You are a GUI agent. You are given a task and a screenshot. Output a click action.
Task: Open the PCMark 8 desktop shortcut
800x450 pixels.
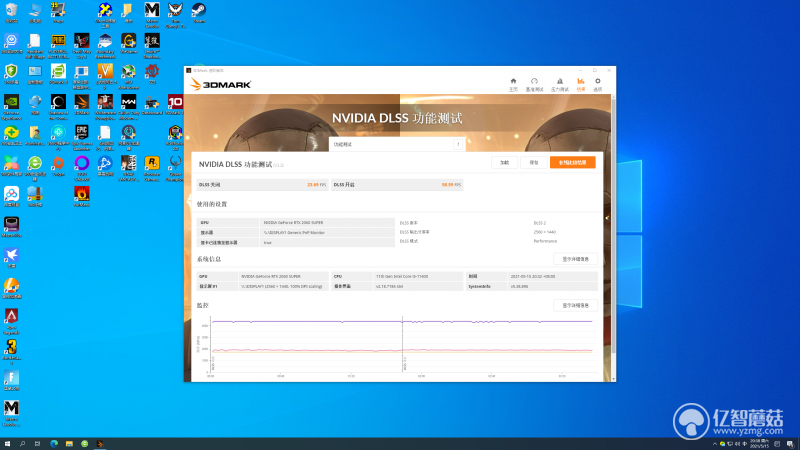[58, 74]
